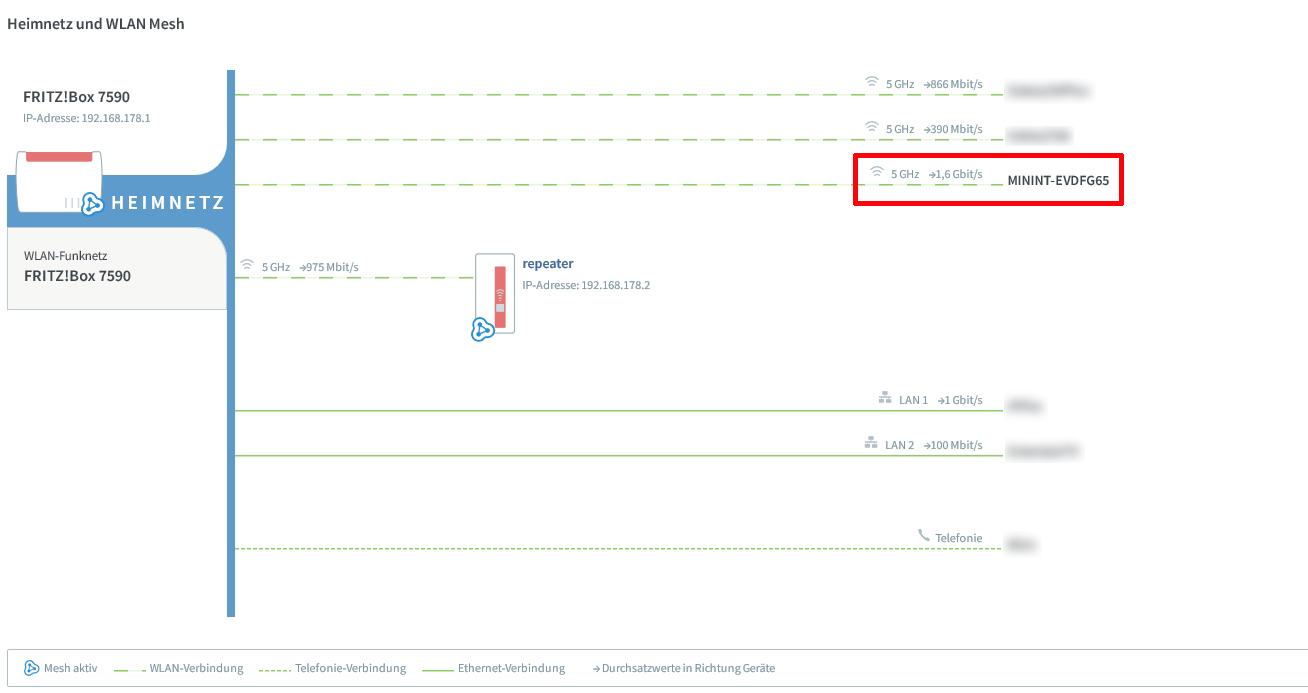Click the Mesh aktiv legend icon

31,668
